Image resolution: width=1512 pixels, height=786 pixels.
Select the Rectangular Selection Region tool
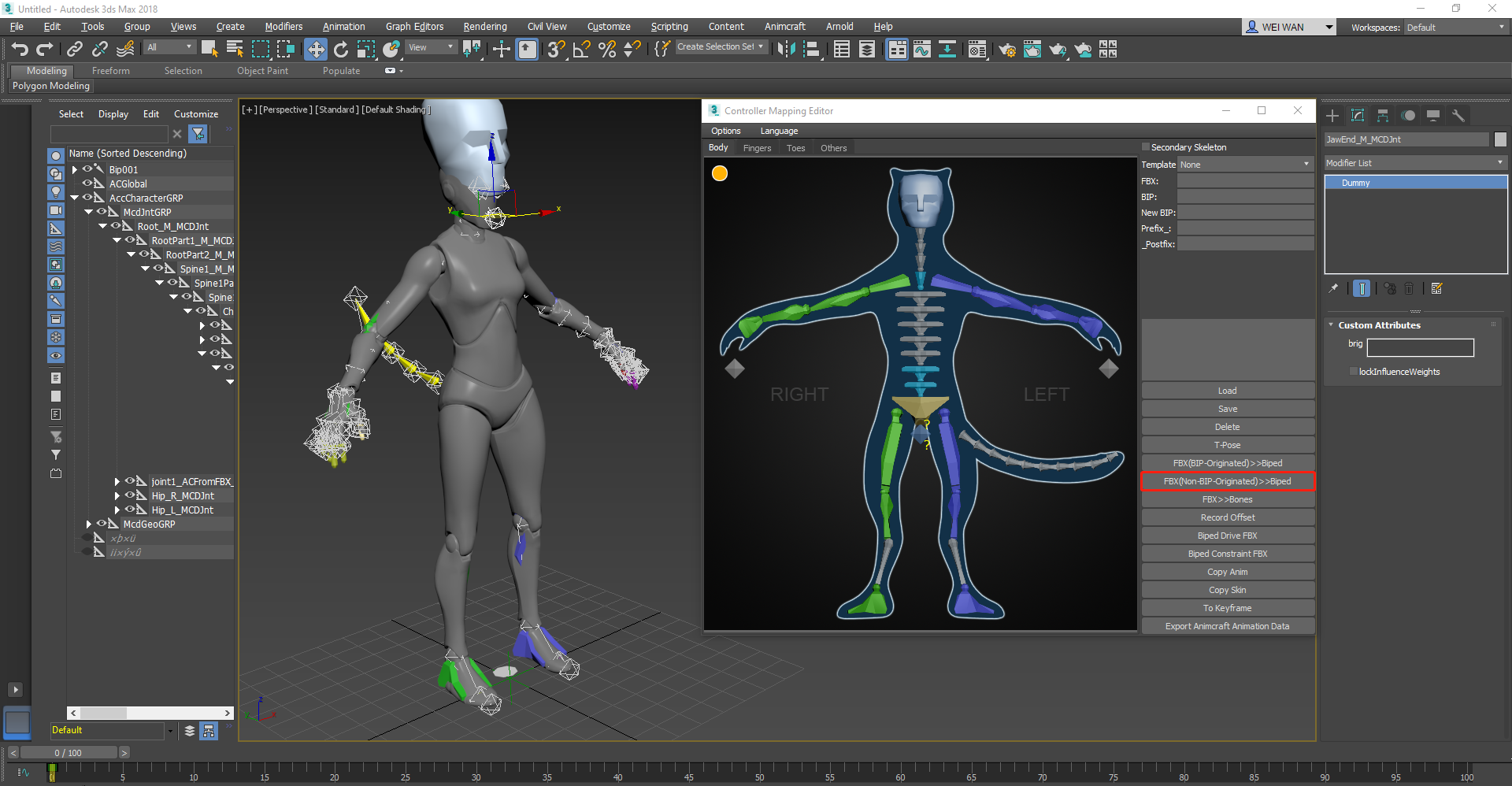pos(260,50)
